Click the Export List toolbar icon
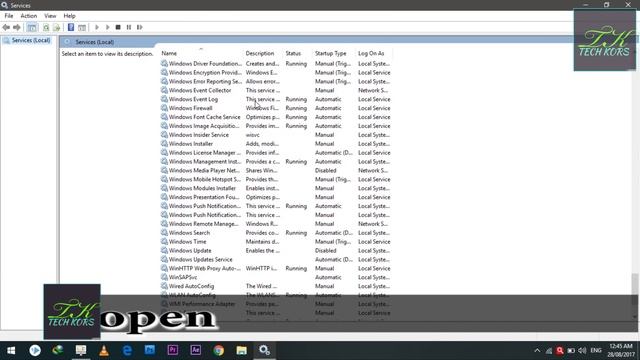The width and height of the screenshot is (640, 360). click(x=57, y=27)
